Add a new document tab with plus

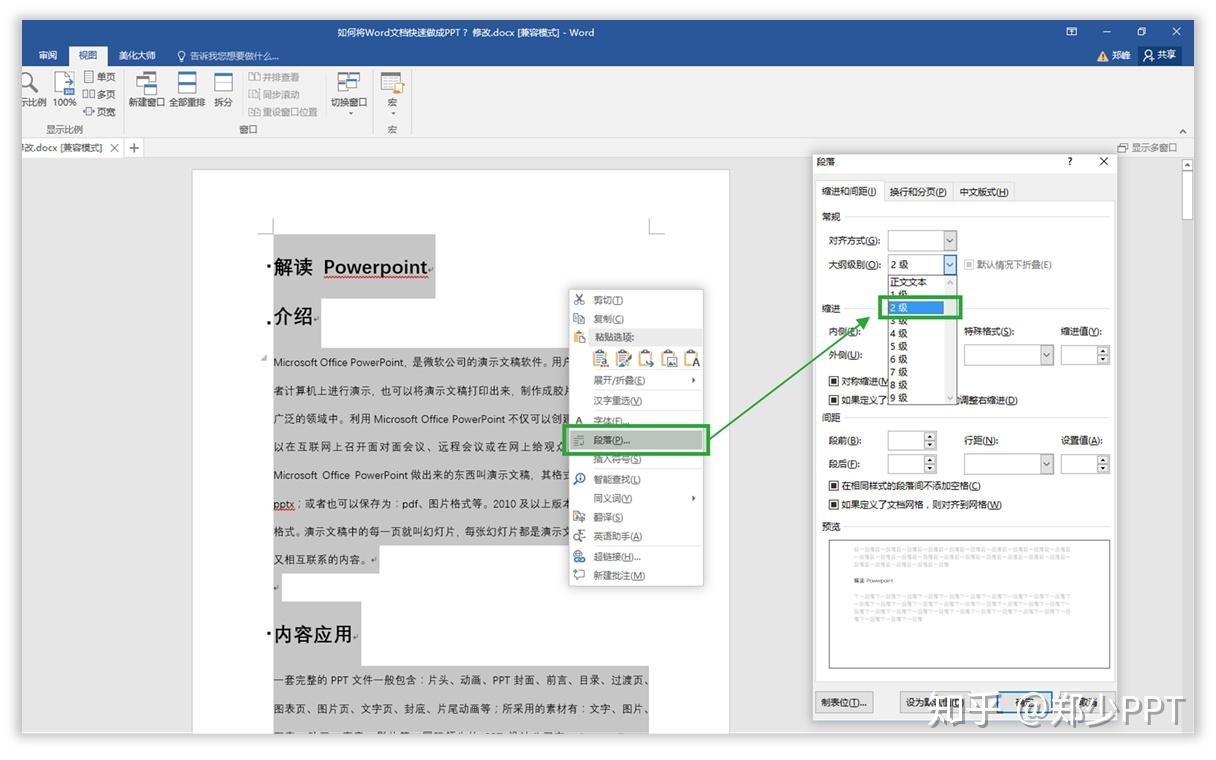pos(134,148)
